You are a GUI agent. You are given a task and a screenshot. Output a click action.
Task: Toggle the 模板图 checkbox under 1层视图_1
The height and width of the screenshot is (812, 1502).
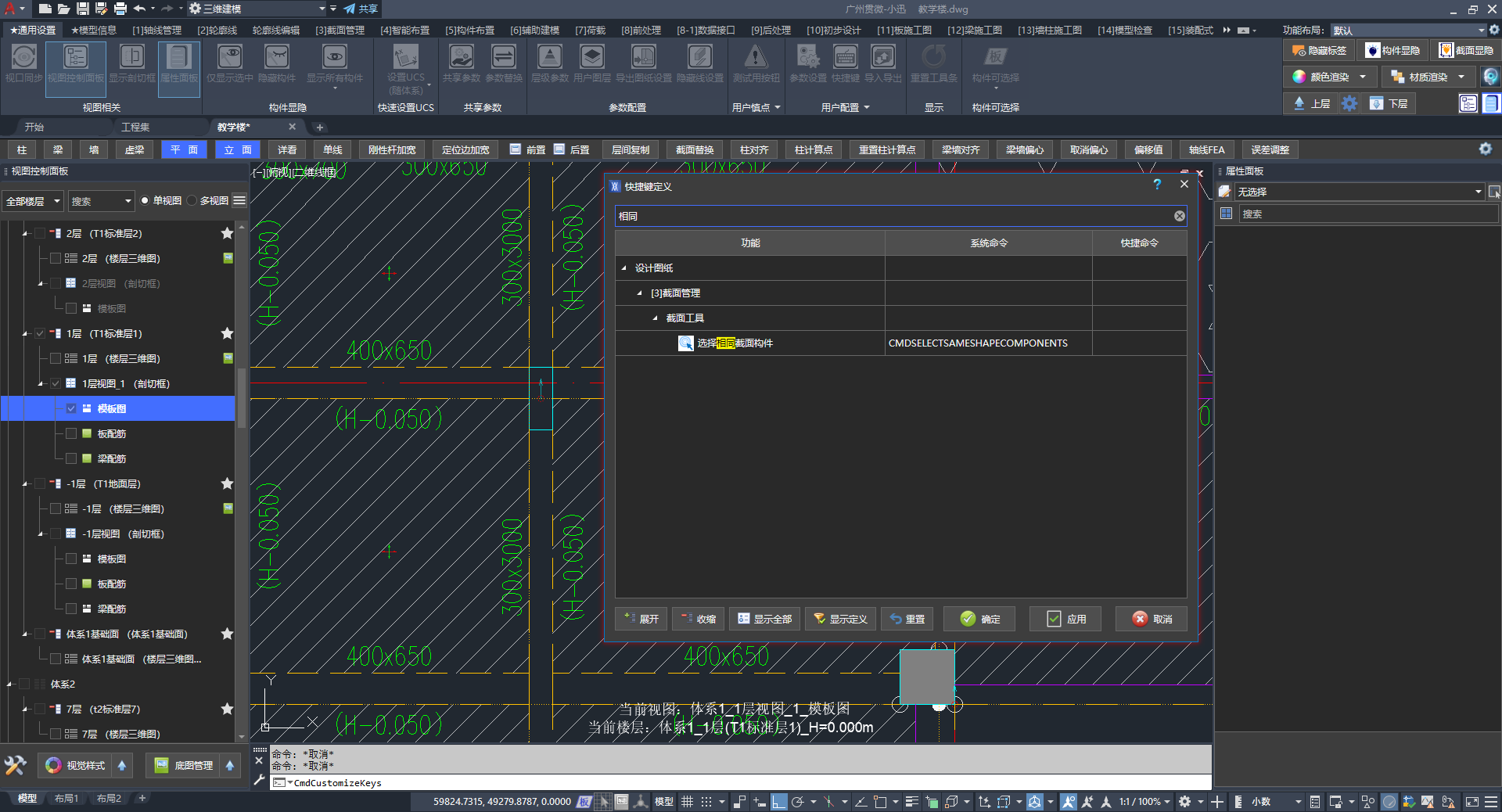point(71,408)
